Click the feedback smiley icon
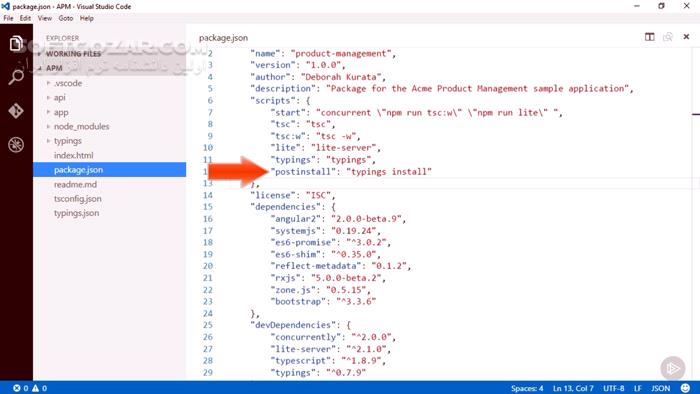This screenshot has width=700, height=394. (685, 388)
